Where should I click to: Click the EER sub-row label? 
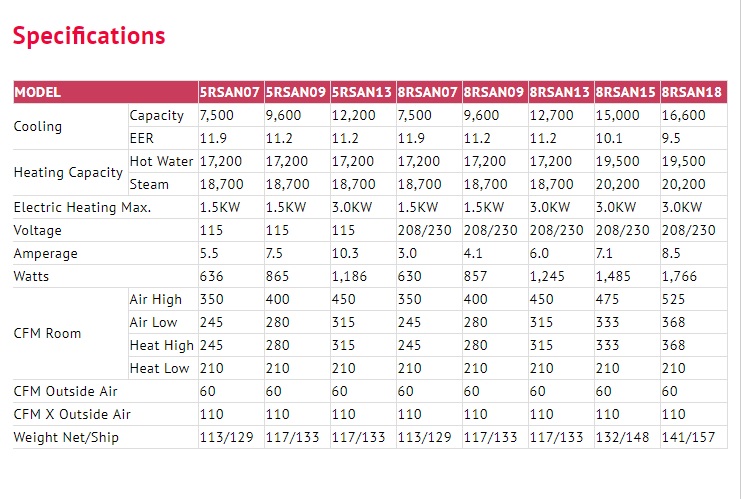coord(141,138)
